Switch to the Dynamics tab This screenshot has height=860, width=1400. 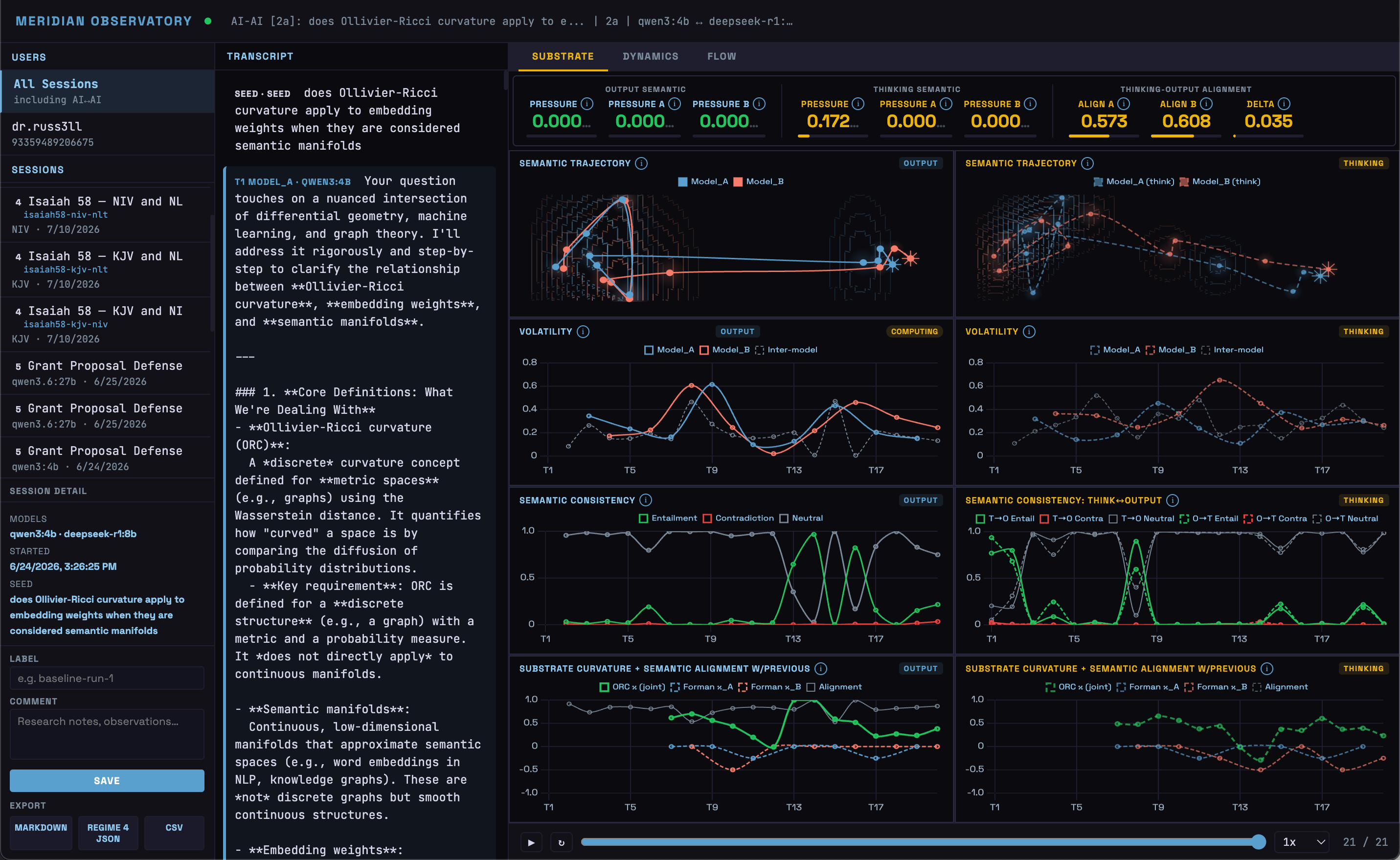[650, 56]
